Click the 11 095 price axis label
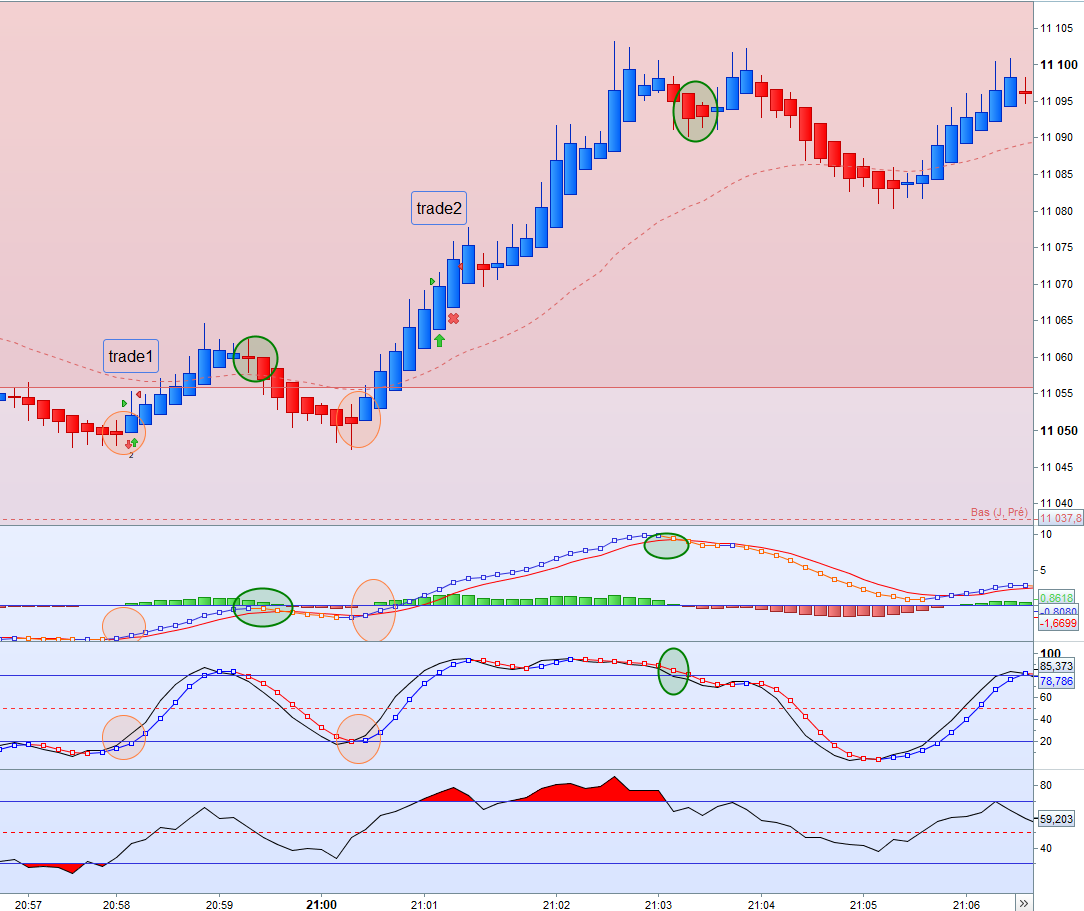The image size is (1084, 911). (x=1057, y=101)
